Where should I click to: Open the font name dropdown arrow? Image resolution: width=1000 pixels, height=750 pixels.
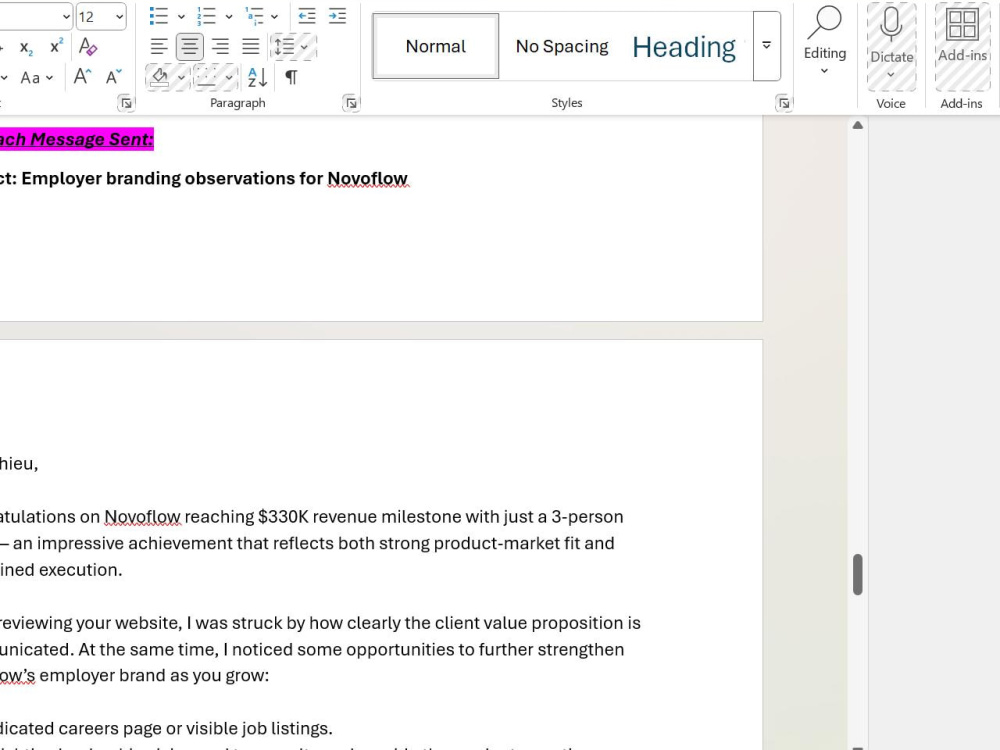[66, 17]
